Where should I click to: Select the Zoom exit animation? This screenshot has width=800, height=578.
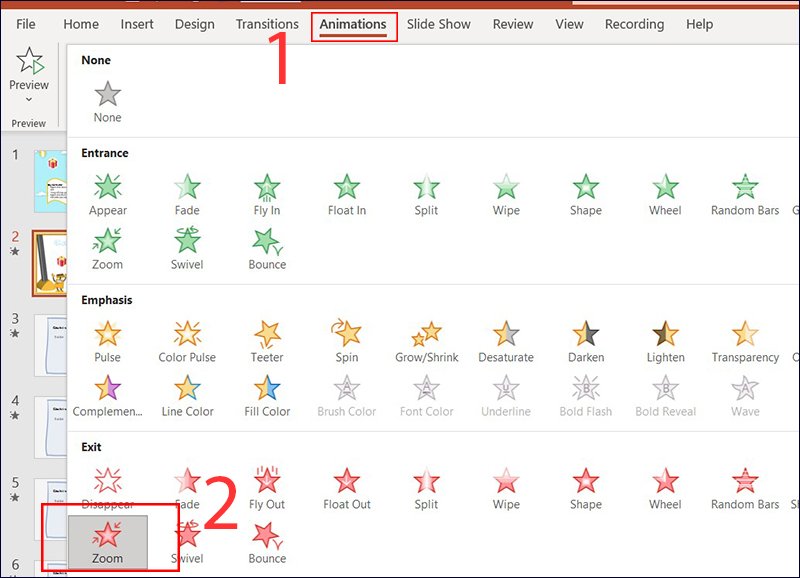tap(108, 542)
